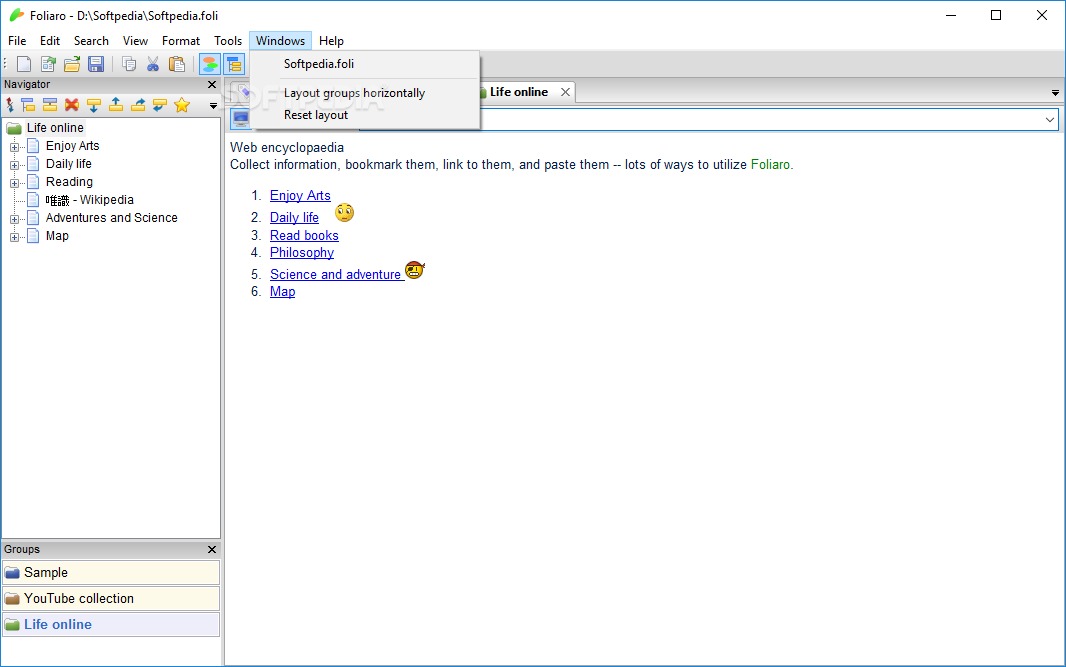Close the Groups panel
Viewport: 1066px width, 667px height.
(x=211, y=549)
